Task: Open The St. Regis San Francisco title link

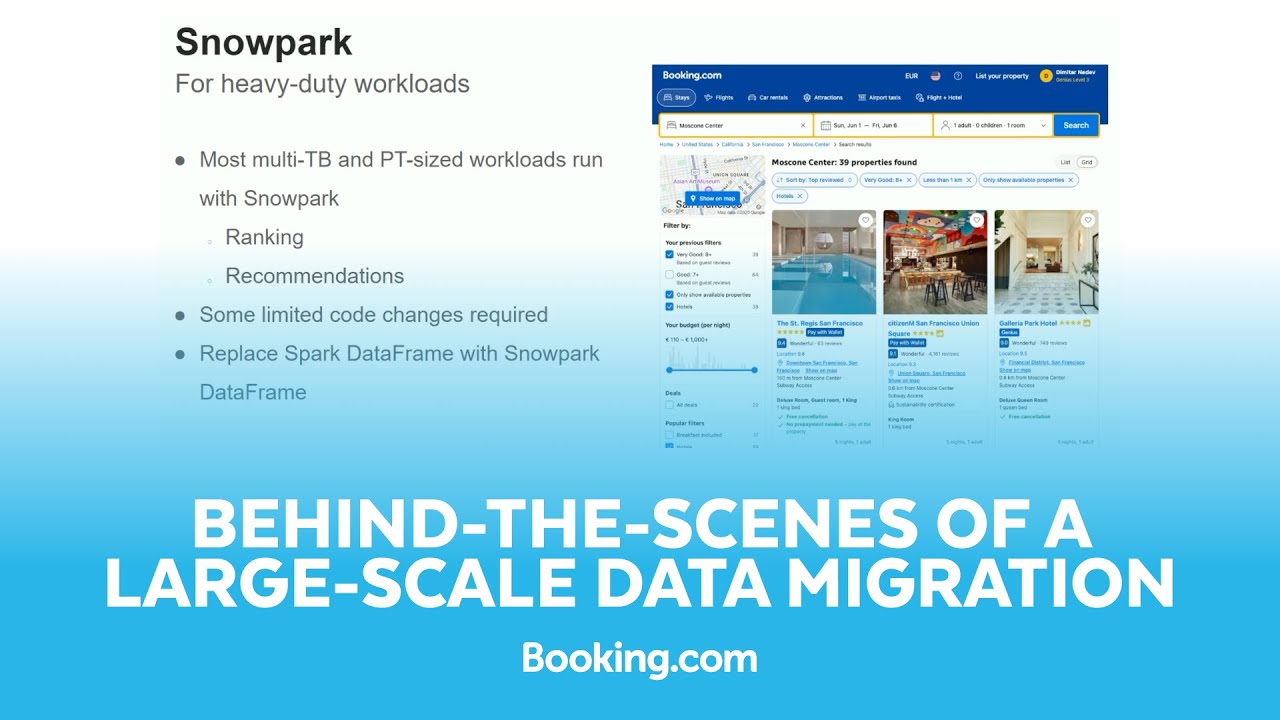Action: coord(819,323)
